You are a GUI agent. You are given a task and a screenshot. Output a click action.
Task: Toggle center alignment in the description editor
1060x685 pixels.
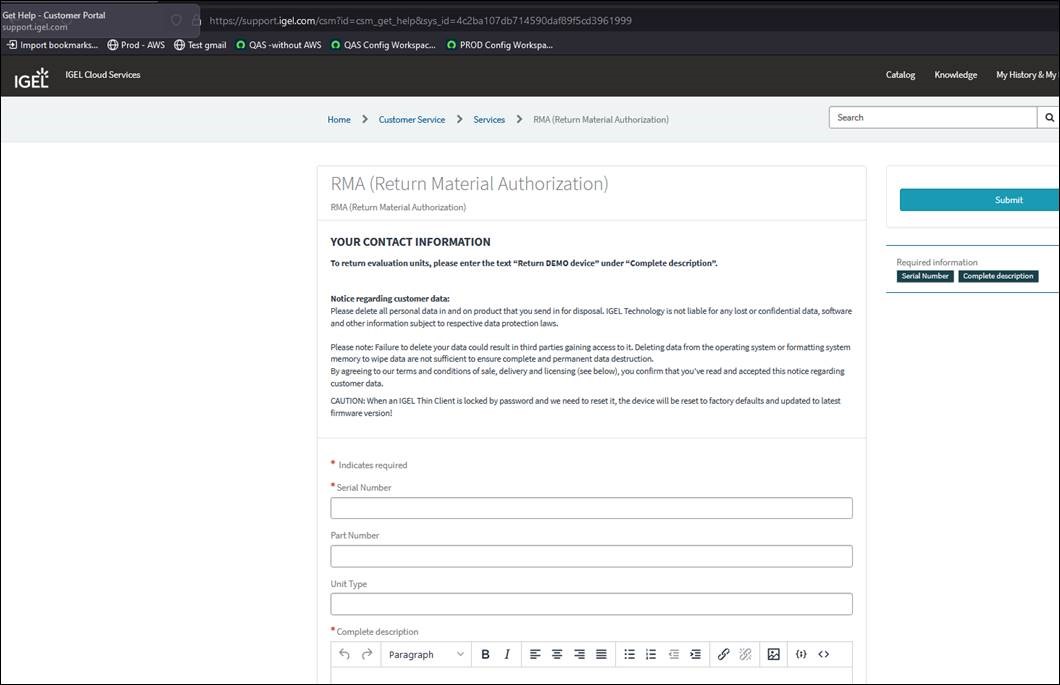pos(556,654)
